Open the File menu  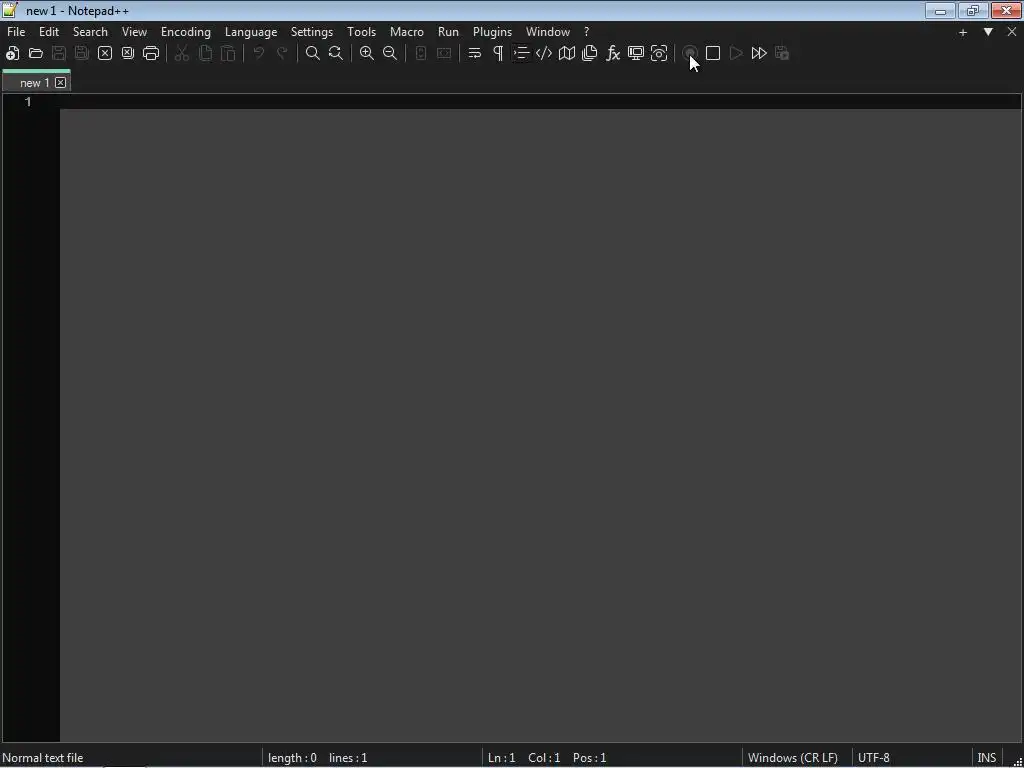[x=16, y=32]
